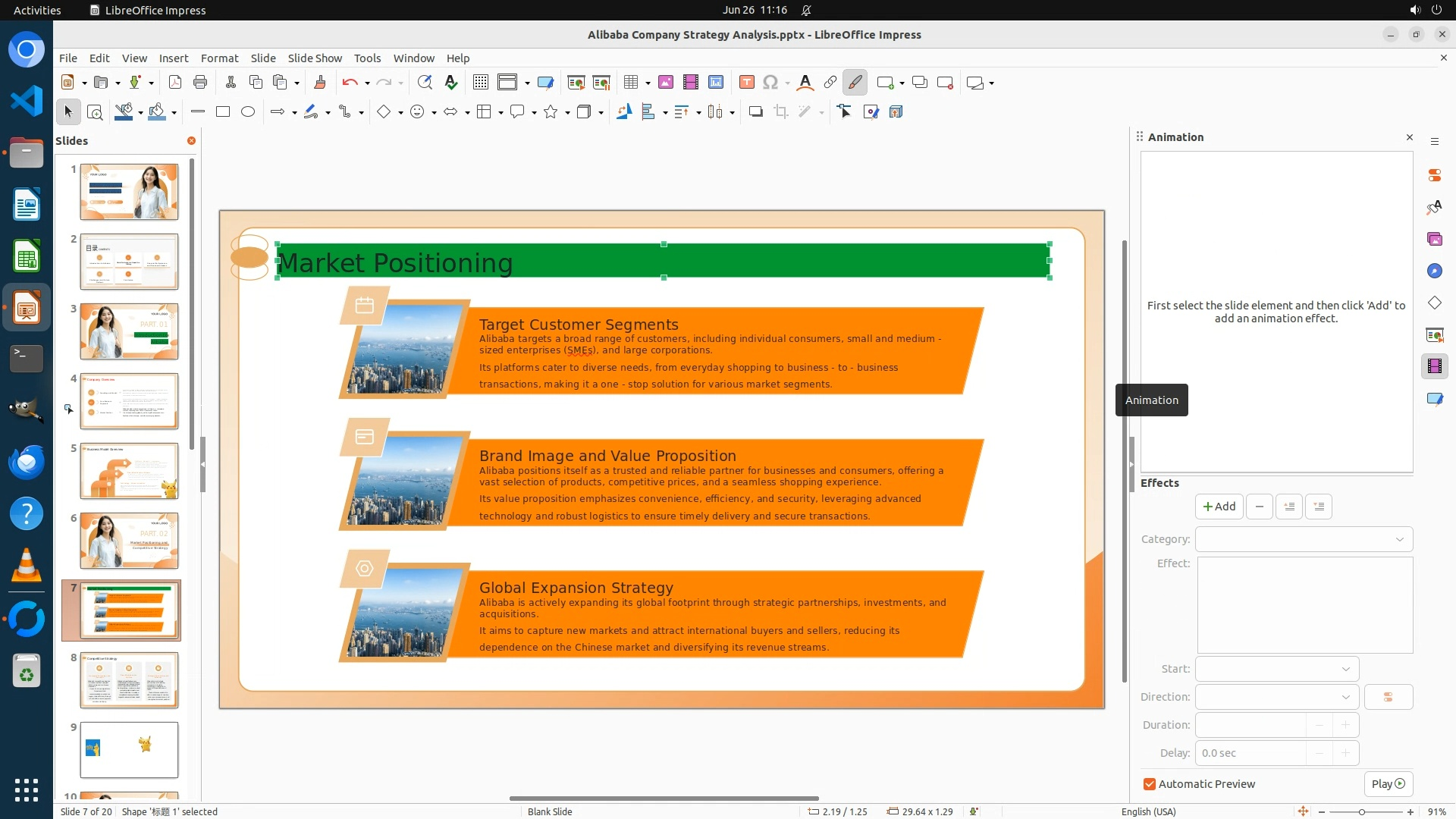The width and height of the screenshot is (1456, 819).
Task: Click the Crop Image tool
Action: point(780,112)
